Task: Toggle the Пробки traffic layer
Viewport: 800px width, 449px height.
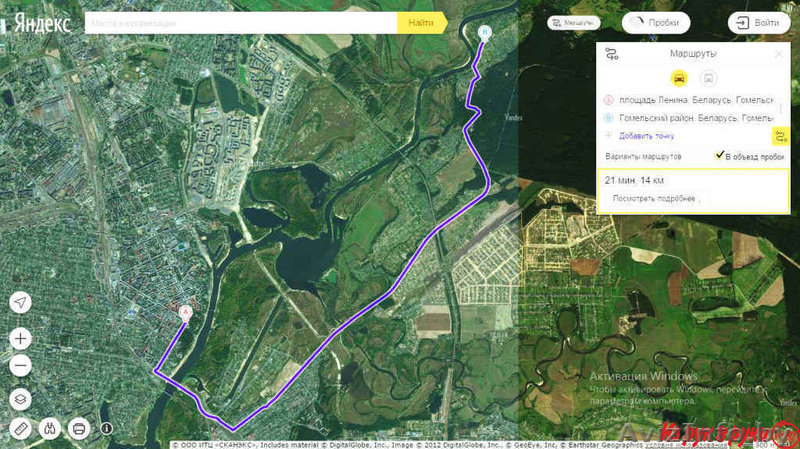Action: (656, 22)
